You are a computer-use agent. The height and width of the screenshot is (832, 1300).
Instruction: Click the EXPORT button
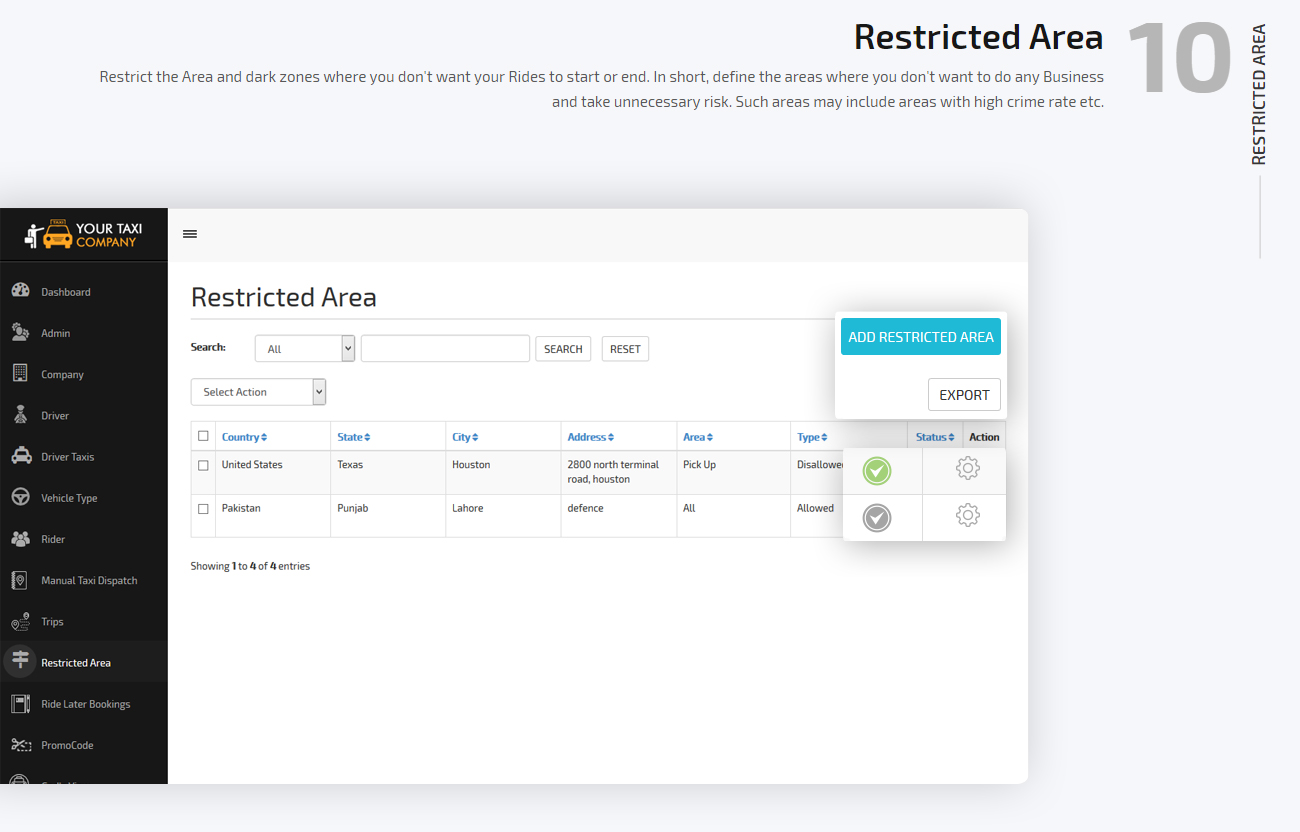click(964, 394)
